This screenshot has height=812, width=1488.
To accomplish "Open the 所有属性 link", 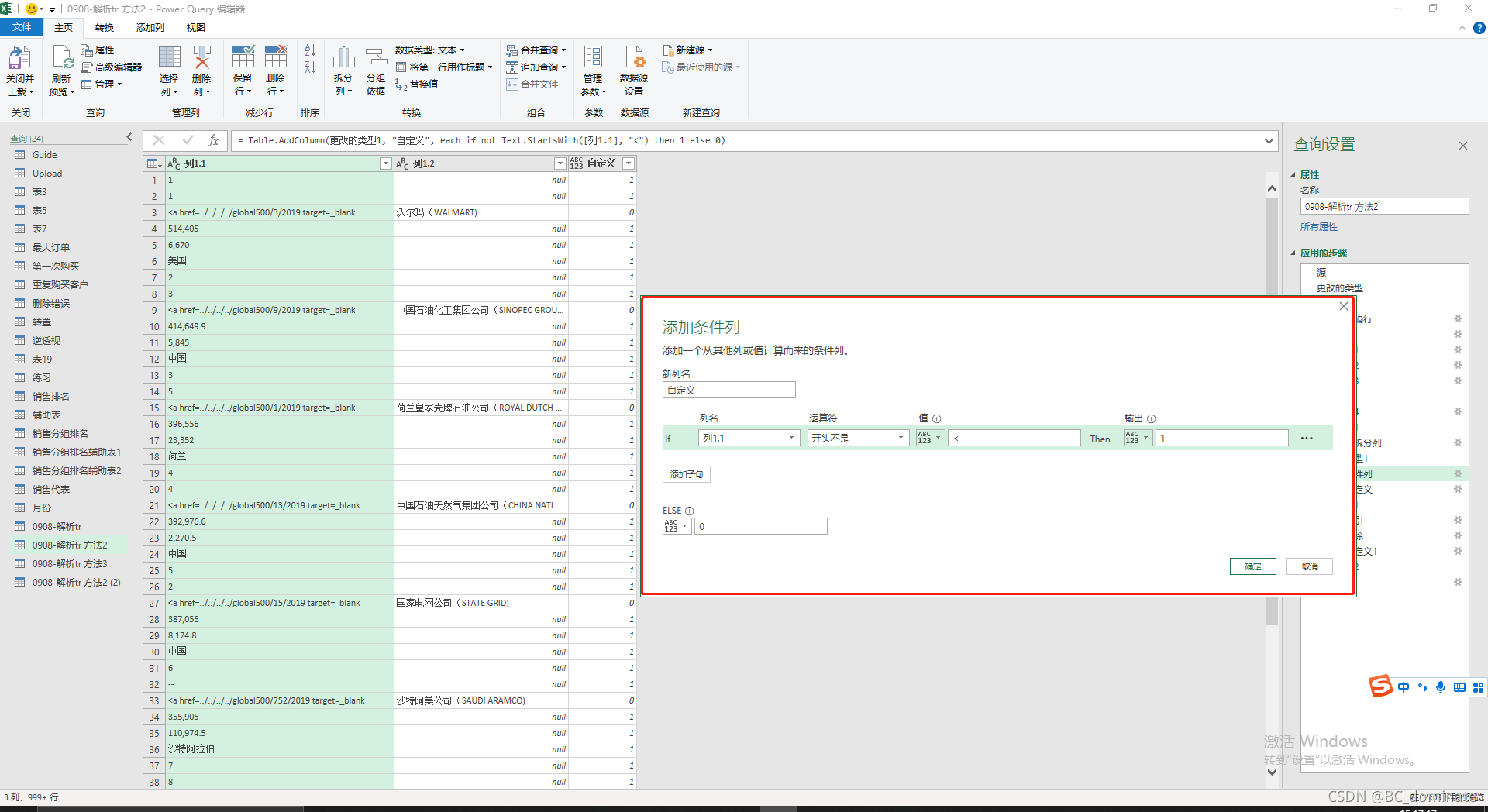I will [1319, 227].
